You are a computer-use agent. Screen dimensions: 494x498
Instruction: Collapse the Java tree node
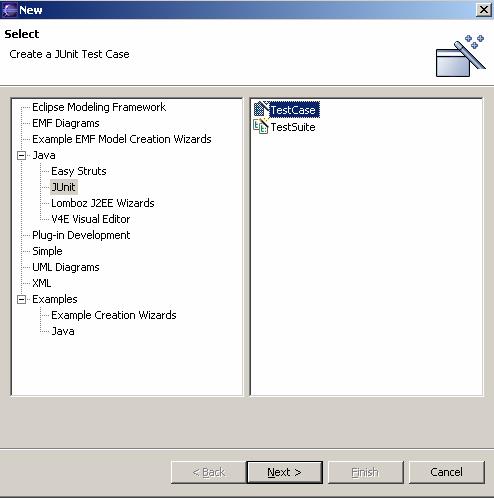tap(21, 155)
